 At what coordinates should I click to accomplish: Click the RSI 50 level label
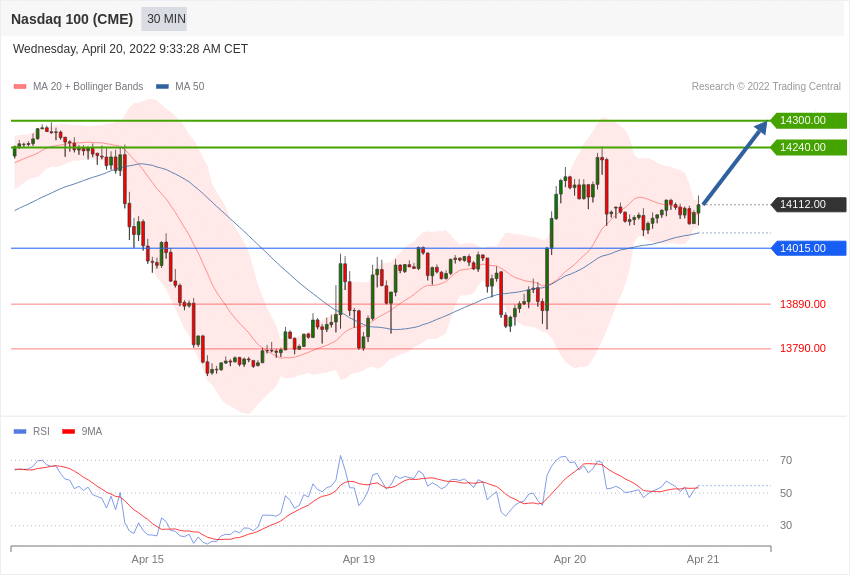(x=786, y=493)
